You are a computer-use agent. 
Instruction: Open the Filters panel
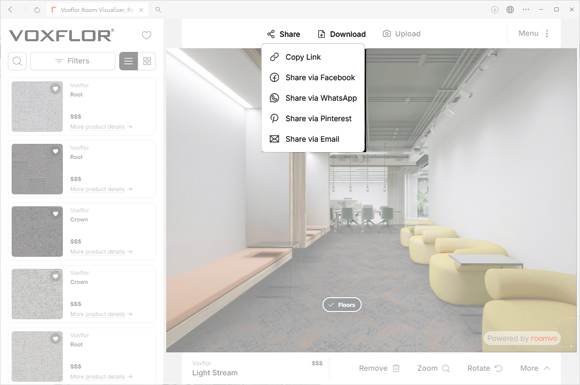[72, 61]
